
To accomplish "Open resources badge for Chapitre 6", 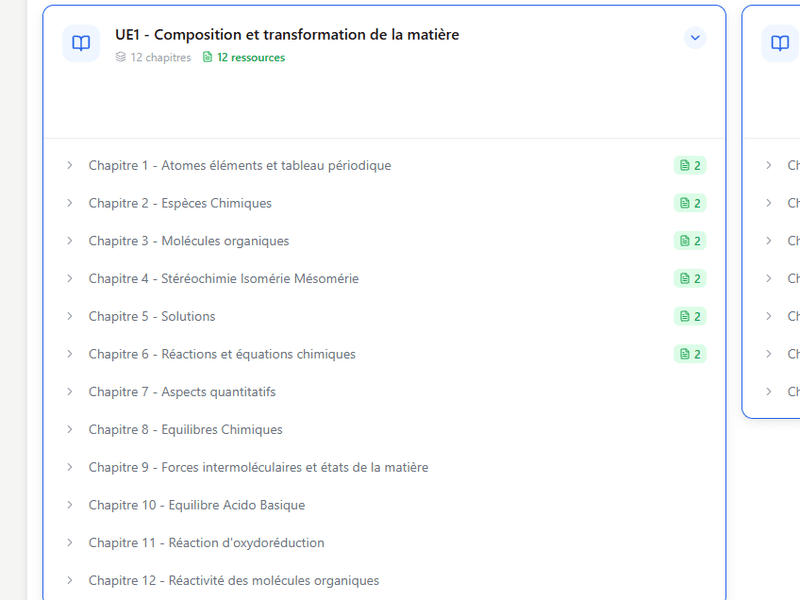I will (690, 354).
